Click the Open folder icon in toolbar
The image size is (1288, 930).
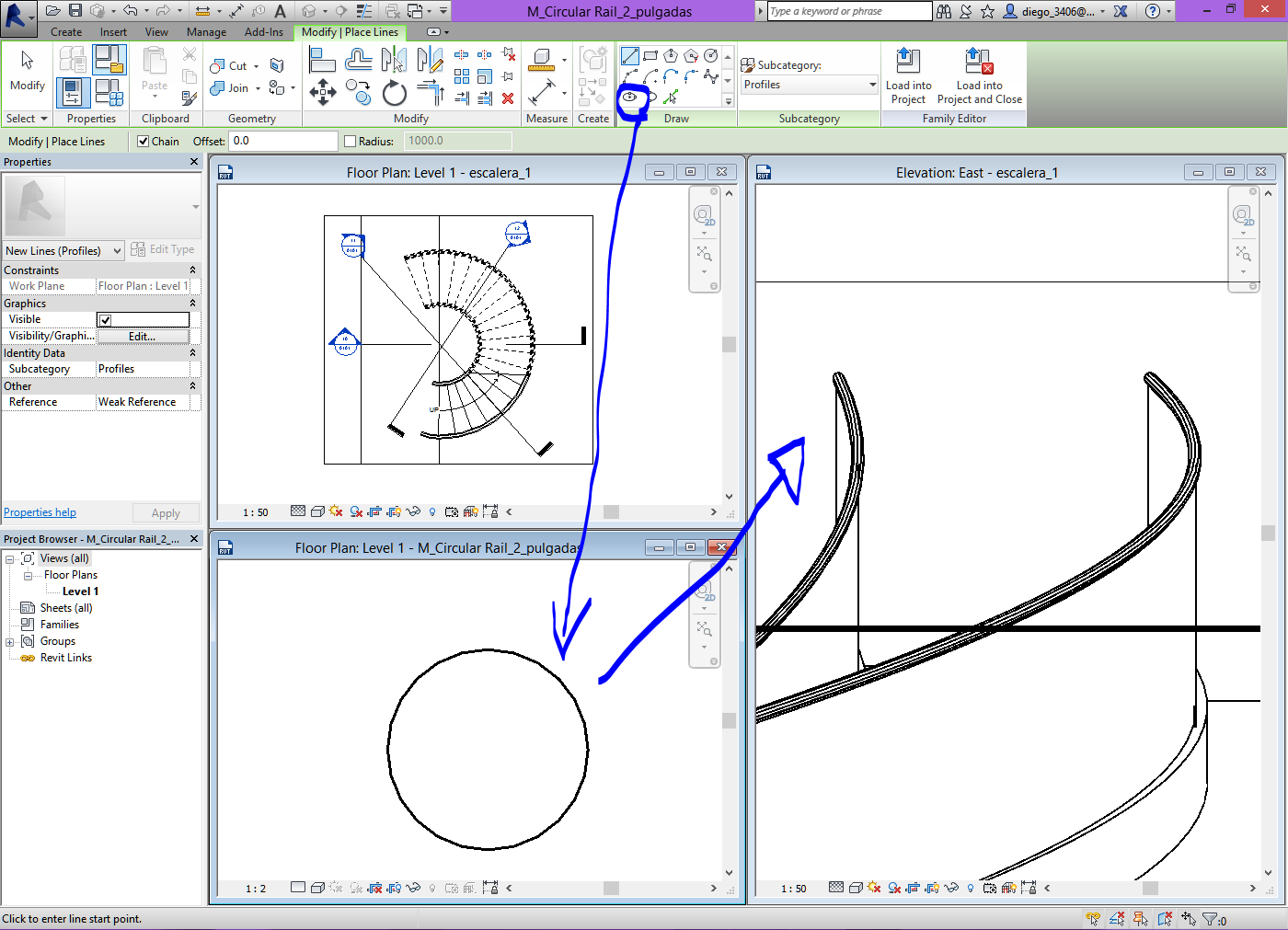pyautogui.click(x=53, y=11)
